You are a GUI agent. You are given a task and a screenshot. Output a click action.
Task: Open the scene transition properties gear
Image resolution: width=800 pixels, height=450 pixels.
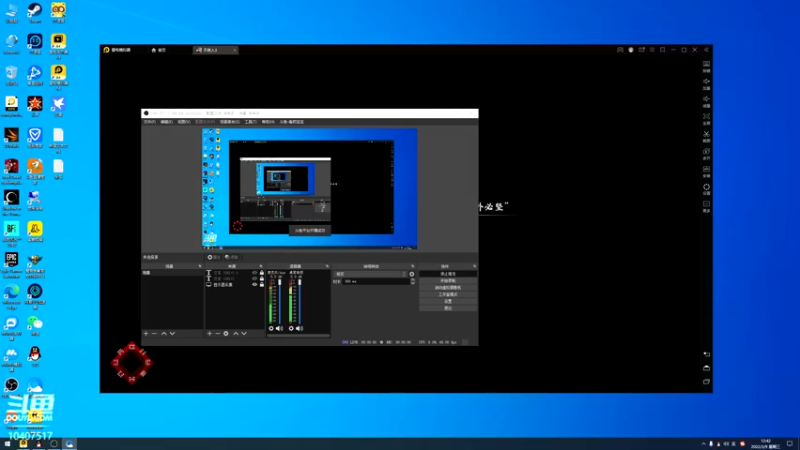pos(412,274)
